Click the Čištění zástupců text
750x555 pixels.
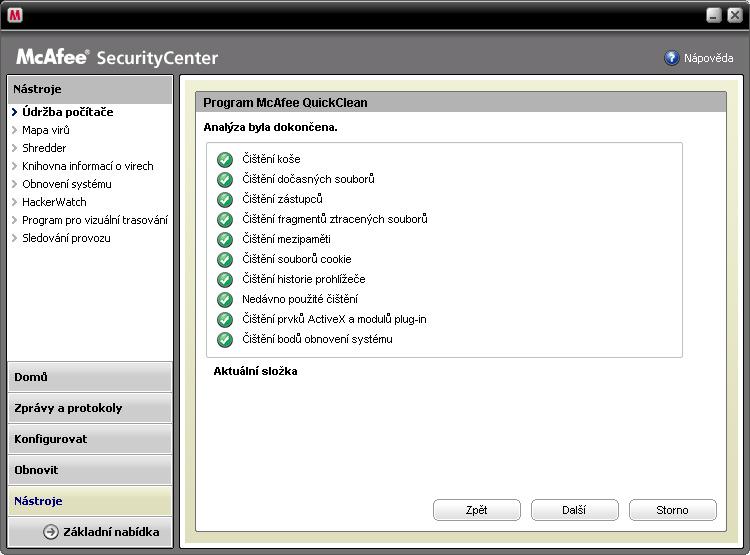(282, 200)
